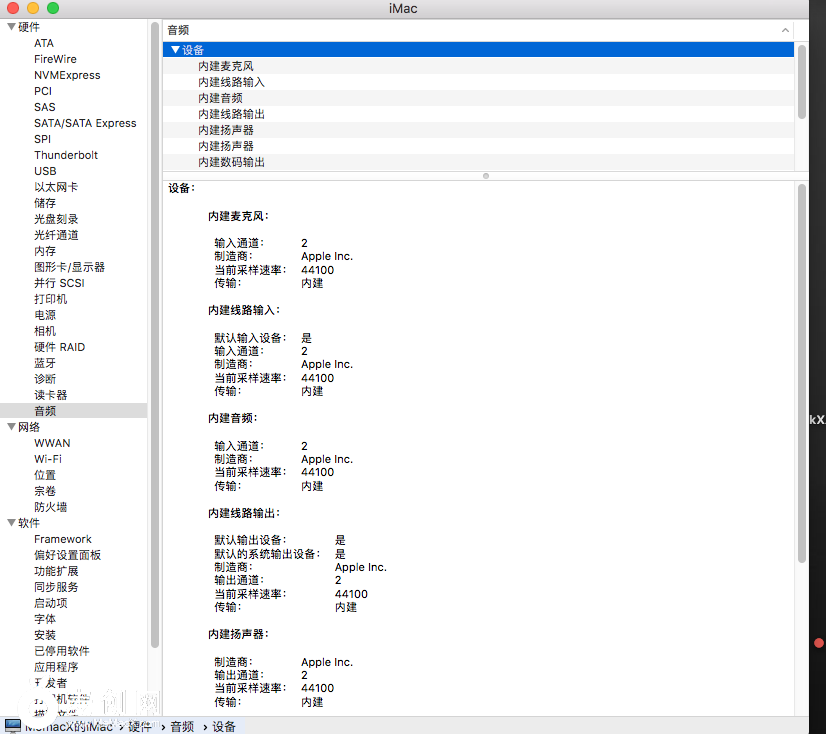826x734 pixels.
Task: Select Thunderbolt in the hardware list
Action: [x=66, y=155]
